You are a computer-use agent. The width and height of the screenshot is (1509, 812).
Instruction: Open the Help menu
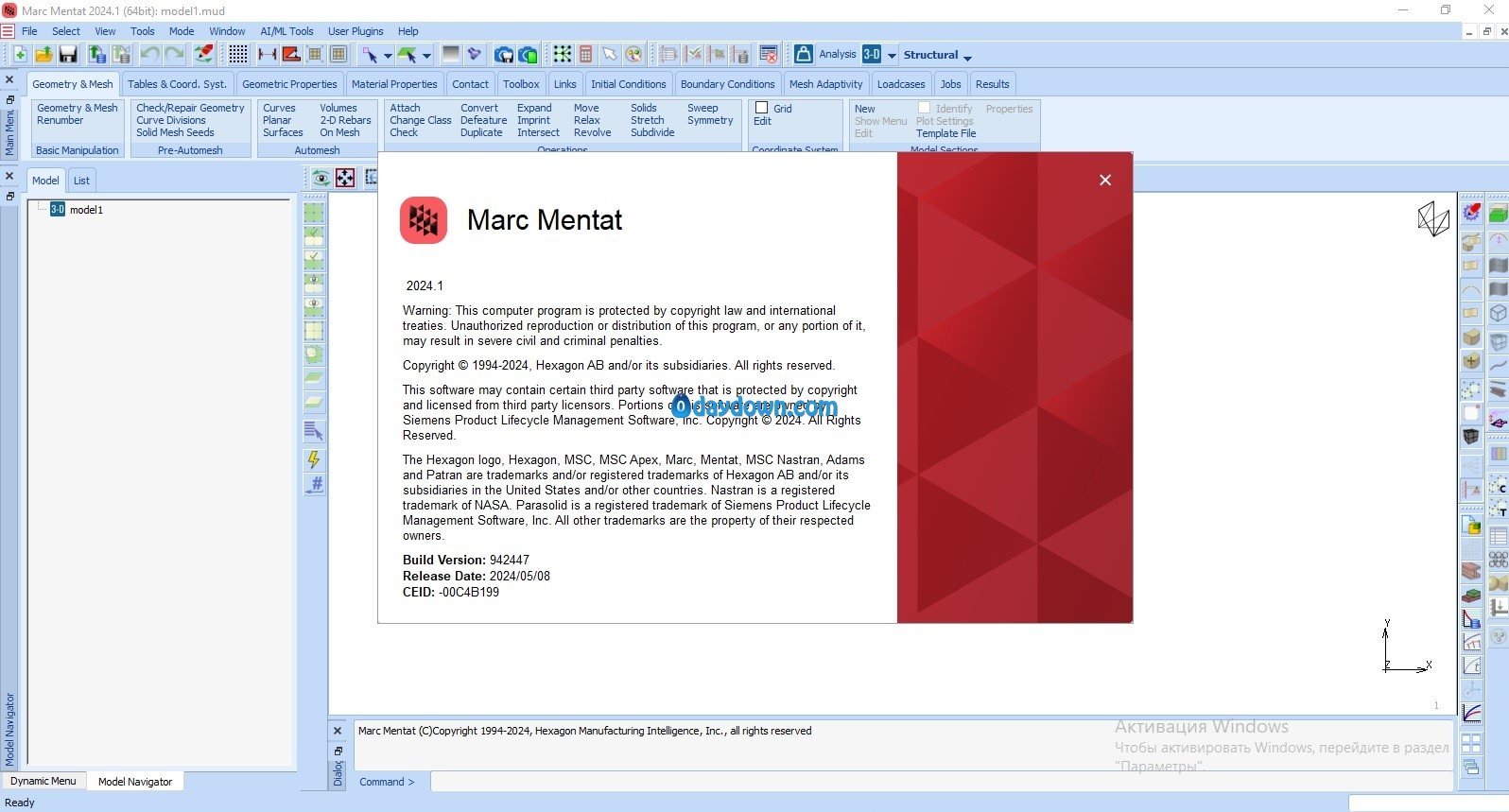click(408, 31)
